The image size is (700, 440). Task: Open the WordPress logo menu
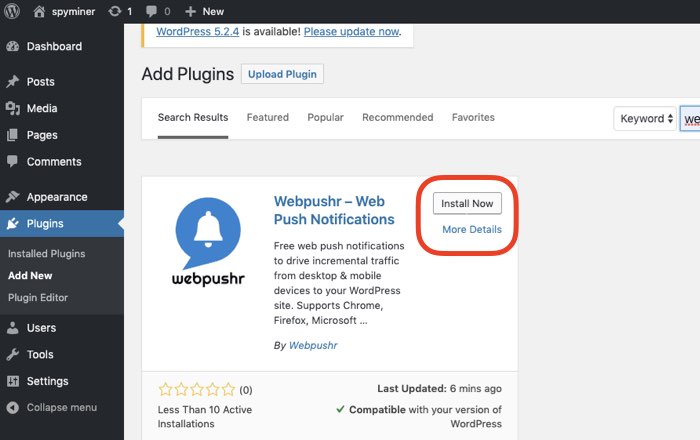12,11
